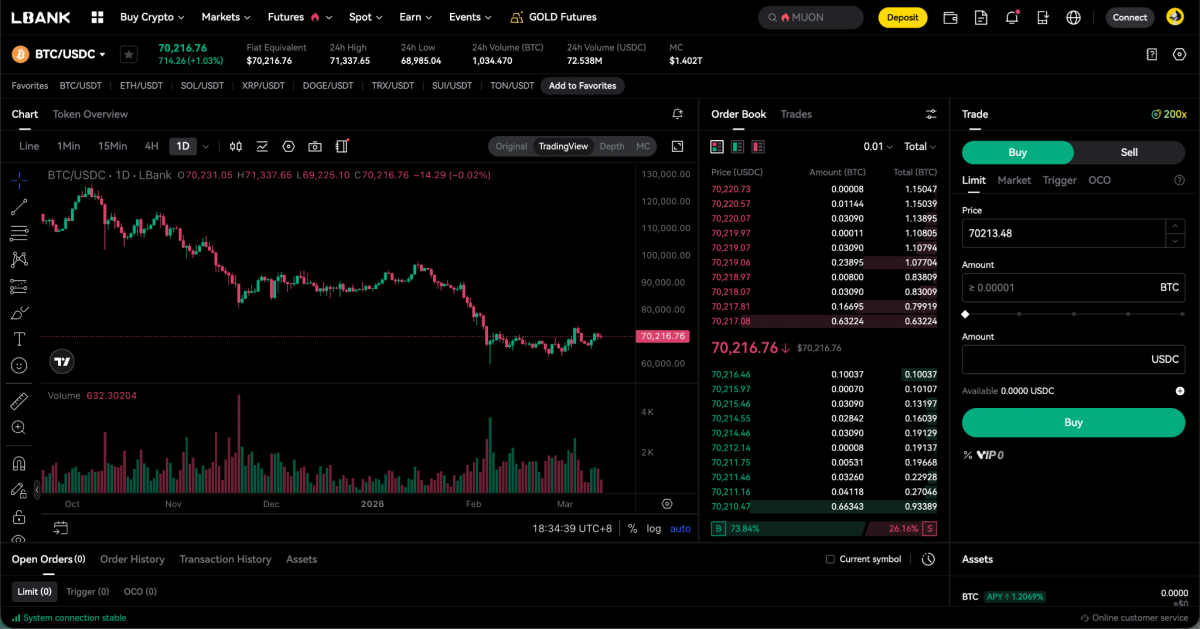Open the Total display dropdown
Viewport: 1200px width, 629px height.
918,146
